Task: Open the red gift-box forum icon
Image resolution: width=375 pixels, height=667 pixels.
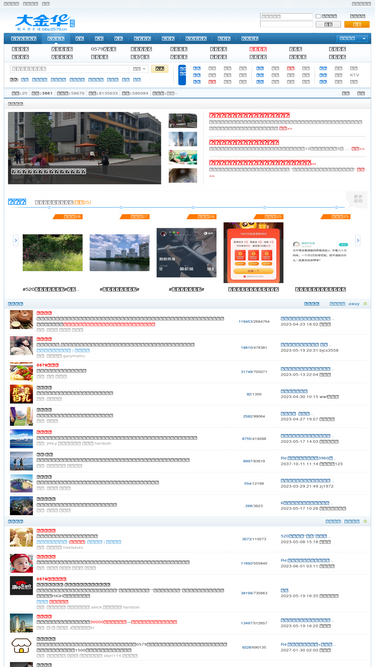Action: (x=21, y=394)
